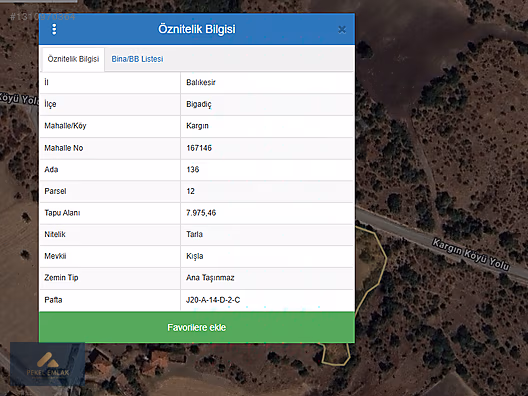Click the Kargın Köyü Yolu map label
Viewport: 528px width, 396px height.
point(471,255)
